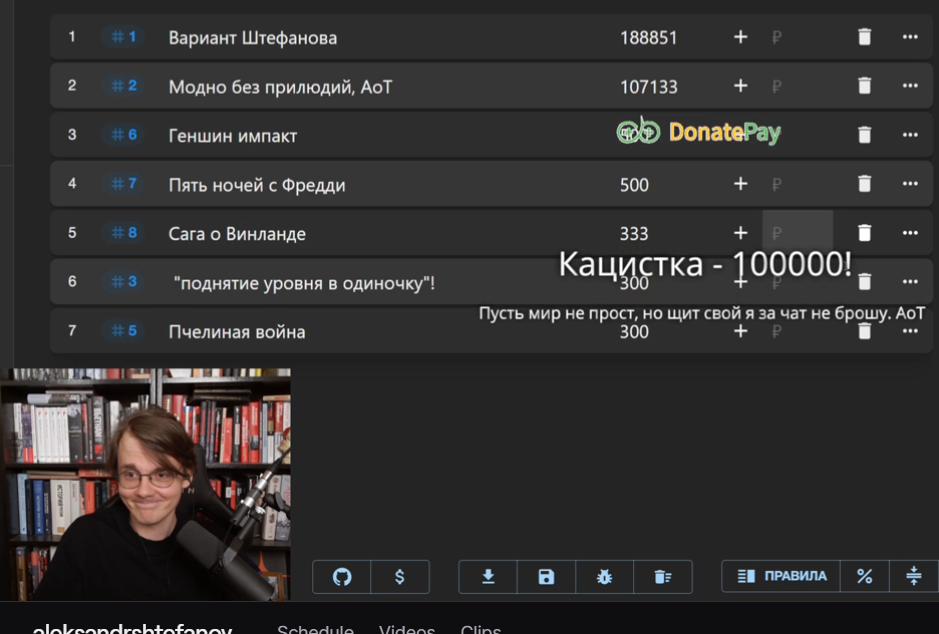This screenshot has width=939, height=634.
Task: Click the #6 tag badge
Action: point(124,135)
